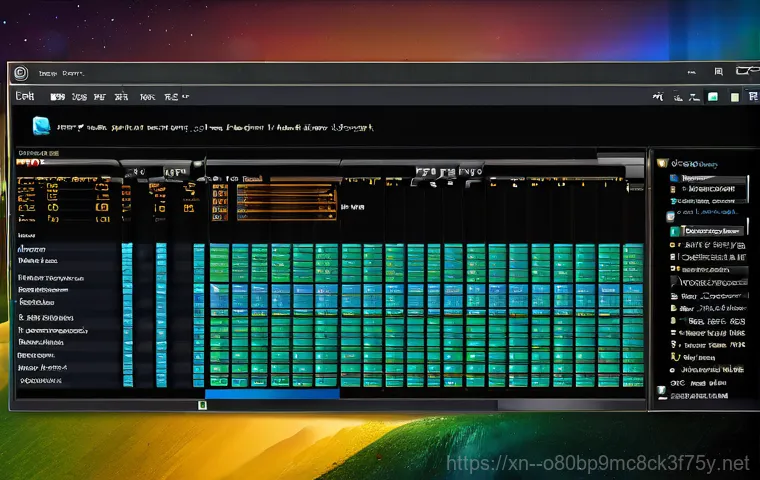
Task: Open the second menu in the menu bar
Action: (x=57, y=98)
